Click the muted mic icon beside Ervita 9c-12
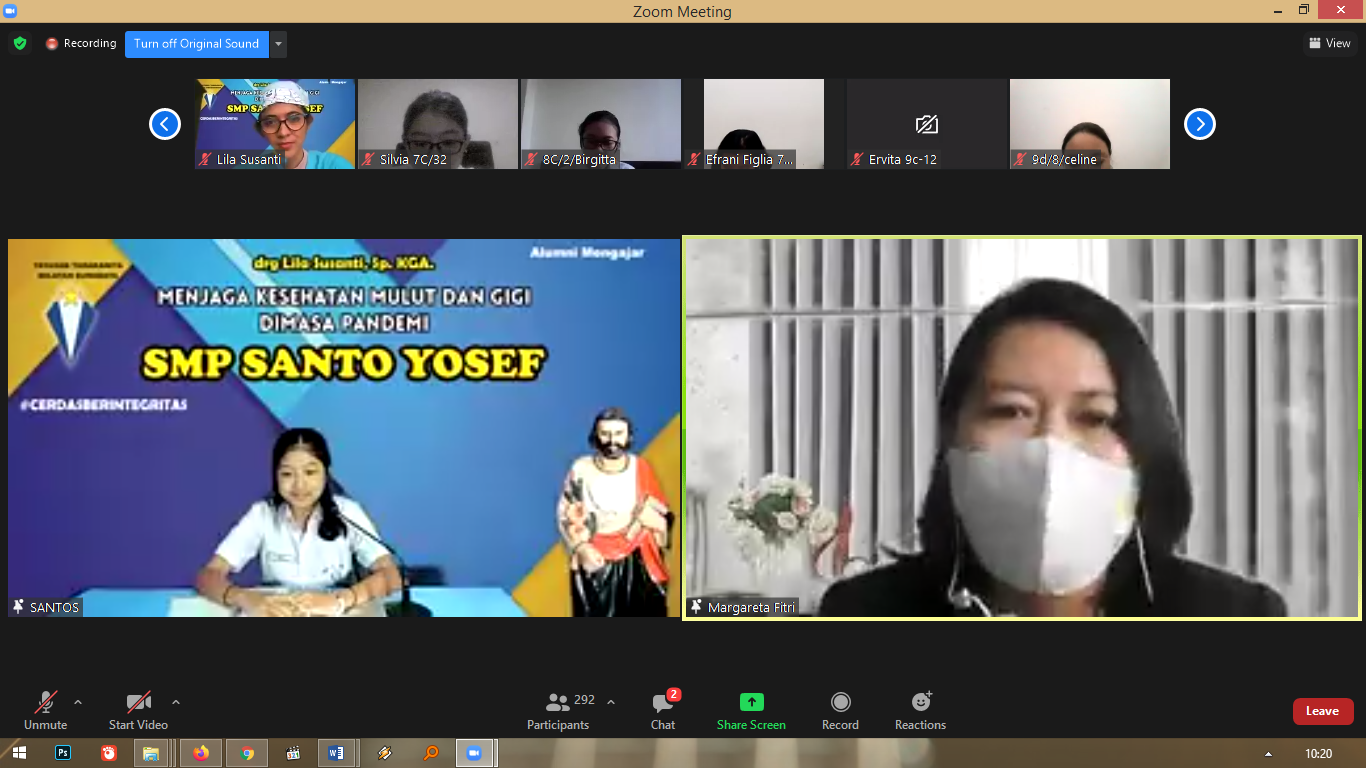The height and width of the screenshot is (768, 1366). 858,159
